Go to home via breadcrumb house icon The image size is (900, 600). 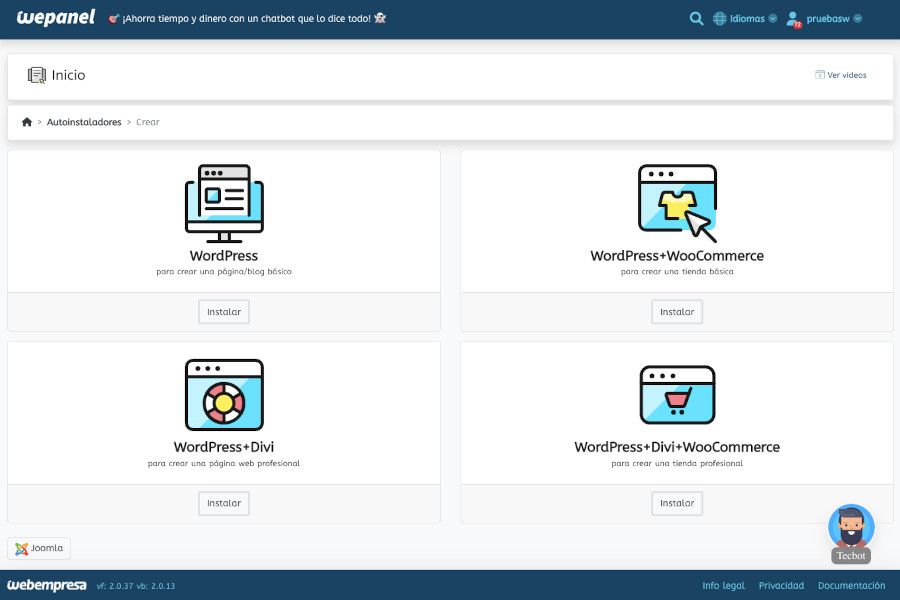point(27,122)
